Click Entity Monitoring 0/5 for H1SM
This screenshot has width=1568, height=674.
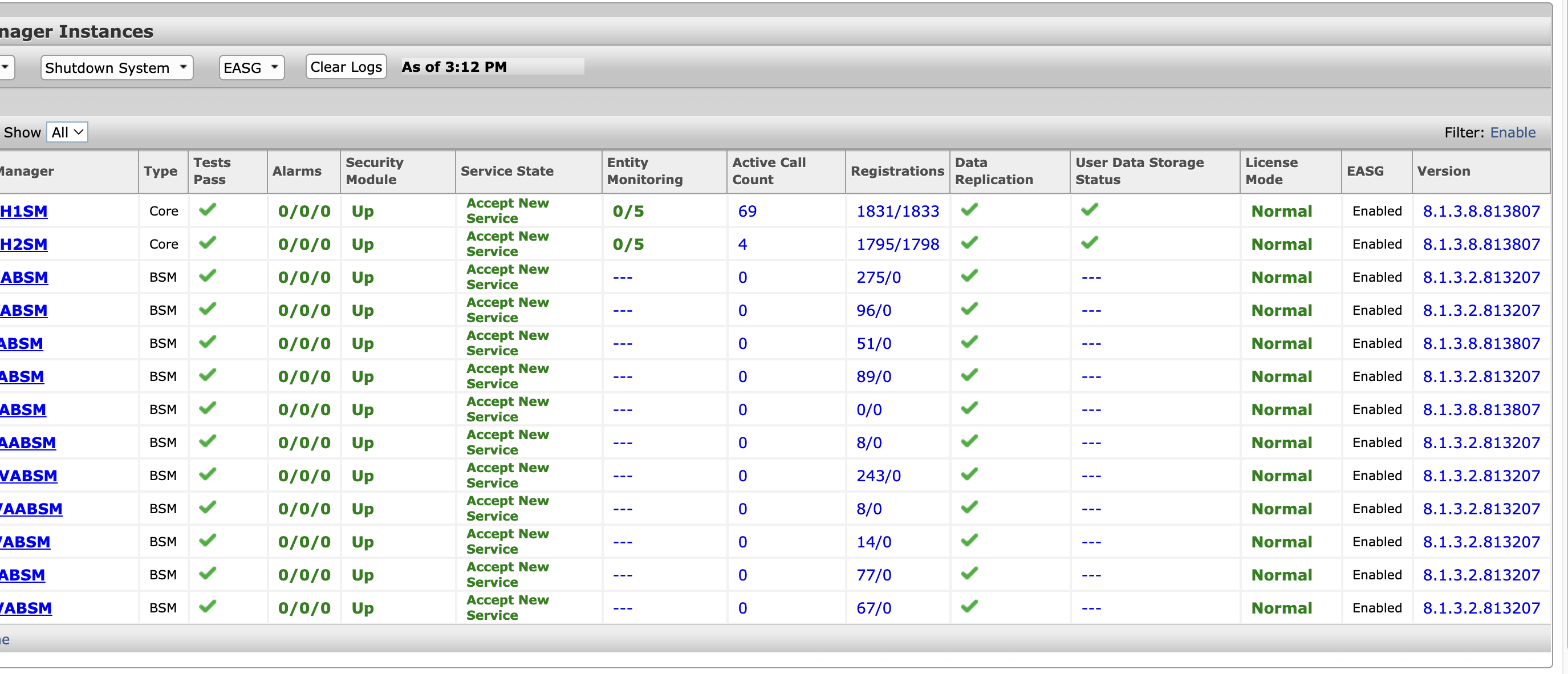[x=628, y=212]
